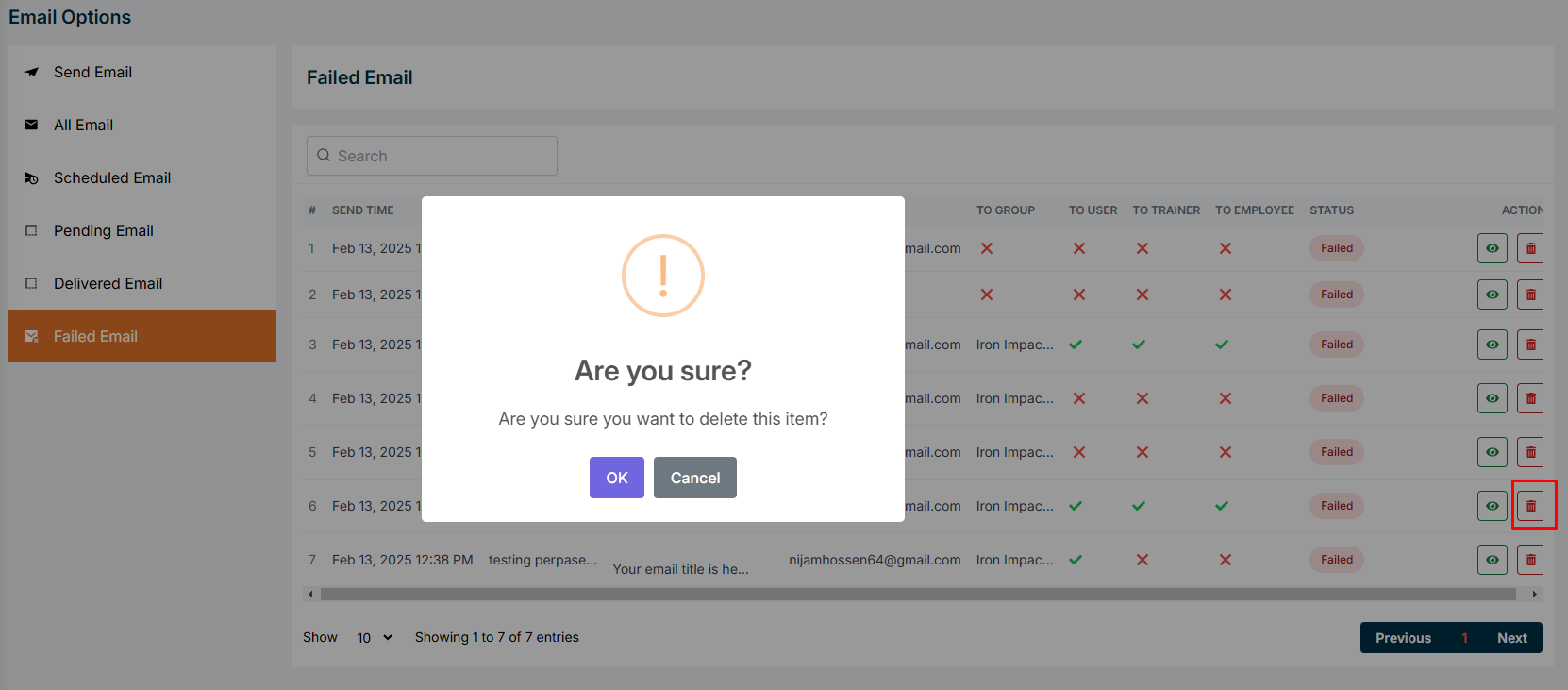Screen dimensions: 1568x690
Task: Click the search magnifier icon
Action: tap(324, 156)
